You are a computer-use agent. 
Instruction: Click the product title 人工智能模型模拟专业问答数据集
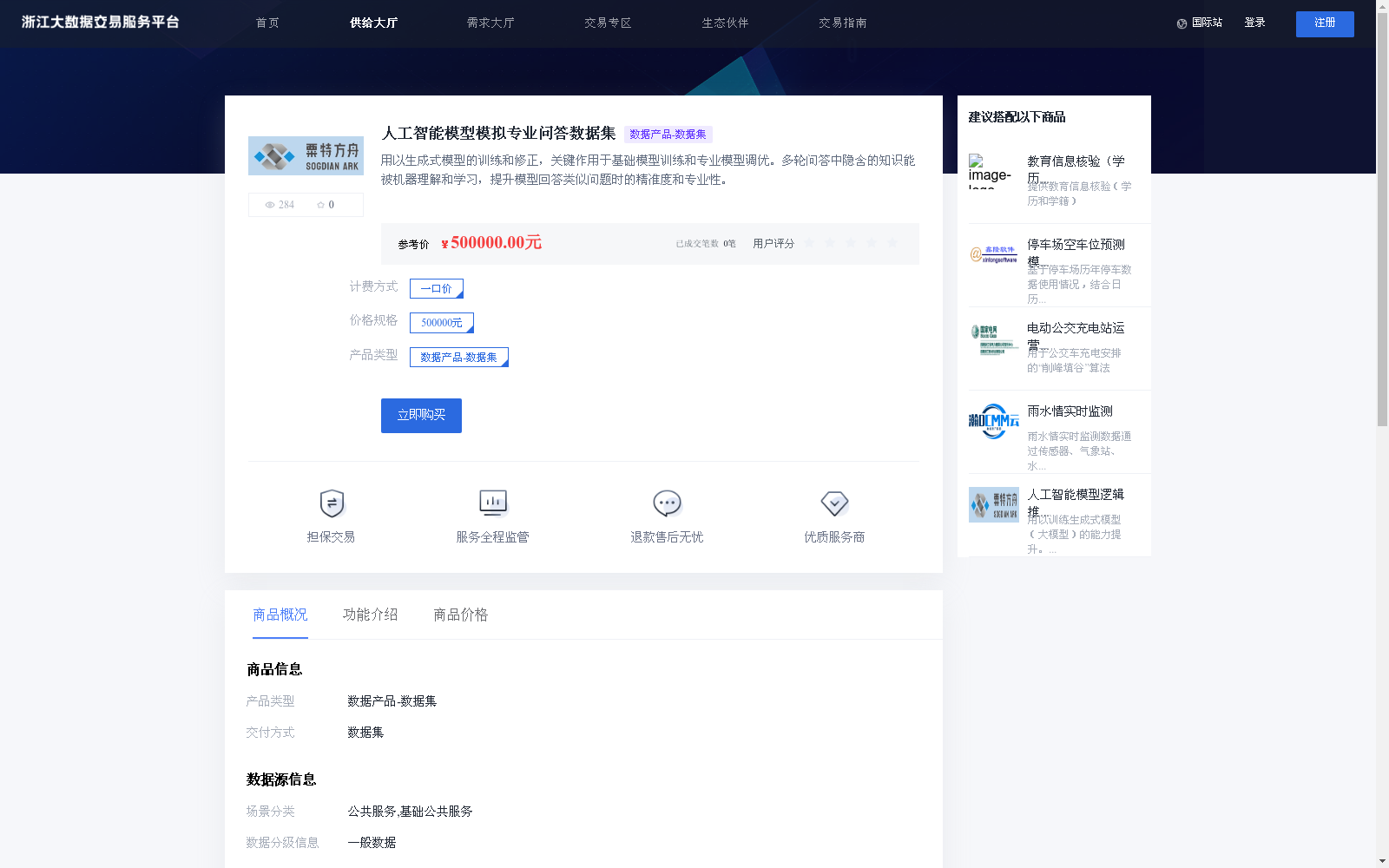[x=498, y=133]
